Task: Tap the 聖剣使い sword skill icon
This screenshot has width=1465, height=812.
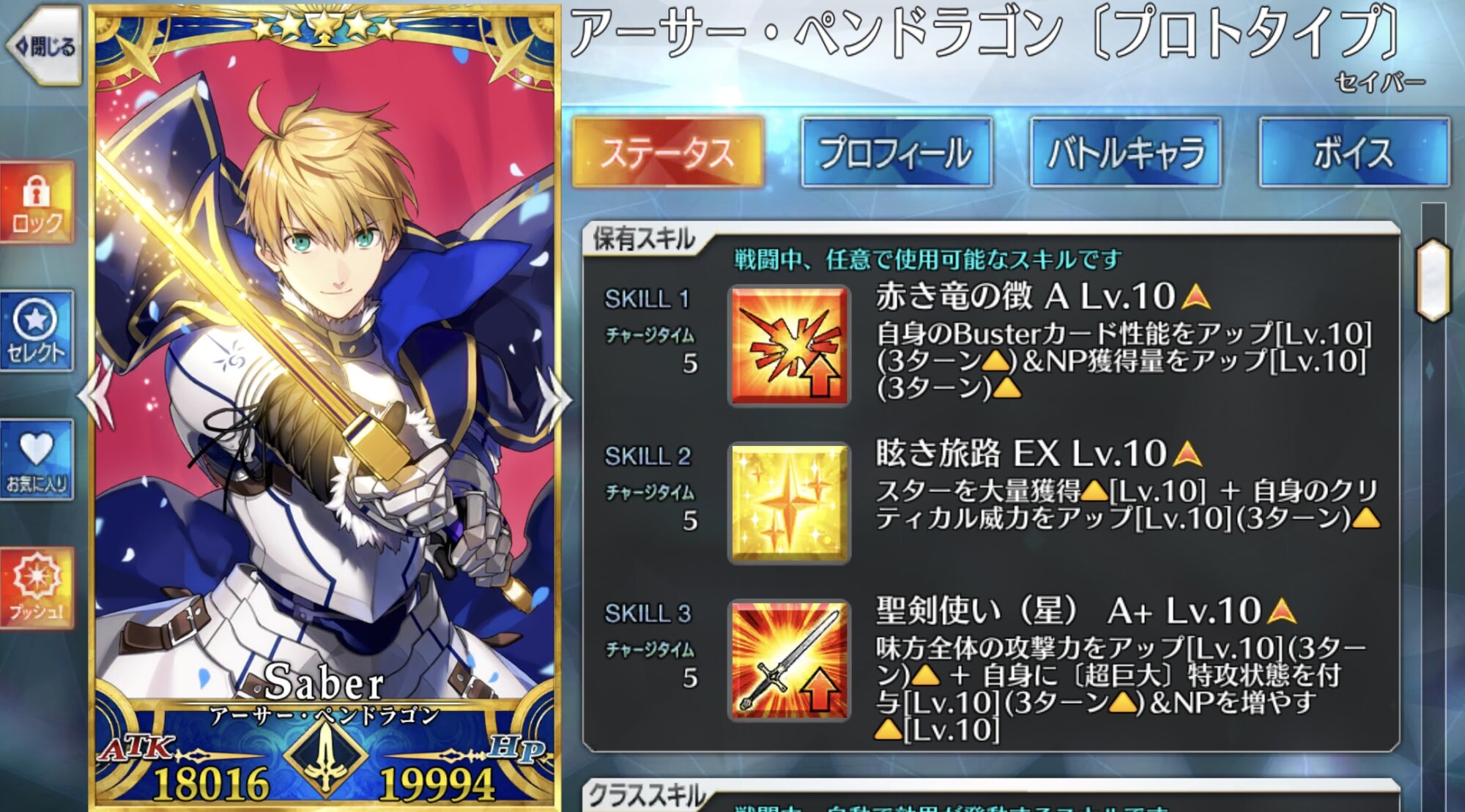Action: tap(789, 660)
